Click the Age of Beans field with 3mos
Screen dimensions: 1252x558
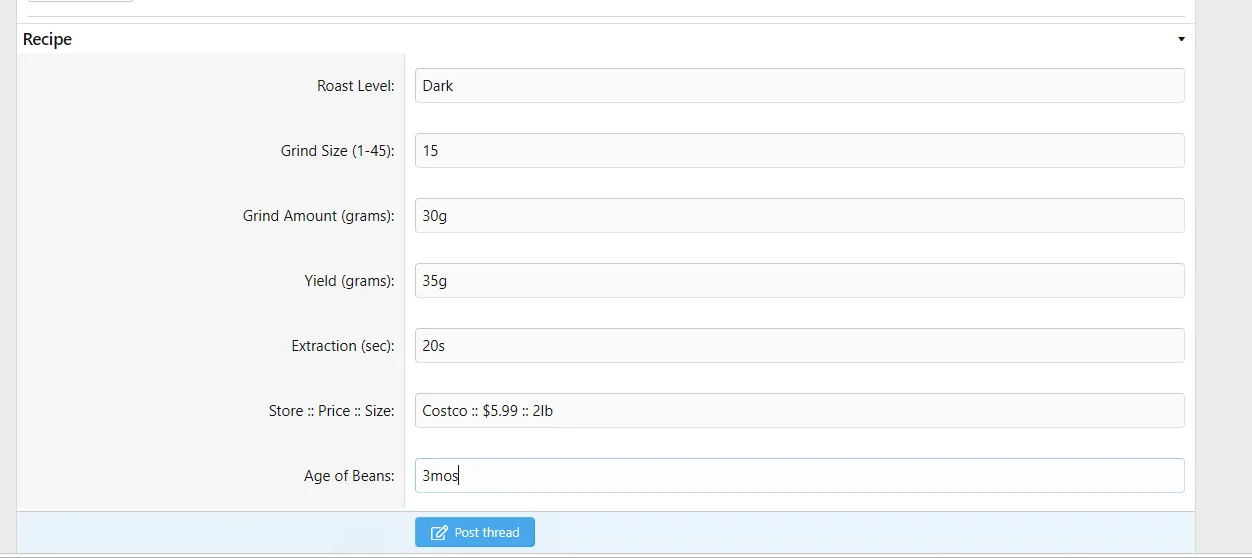pos(800,476)
